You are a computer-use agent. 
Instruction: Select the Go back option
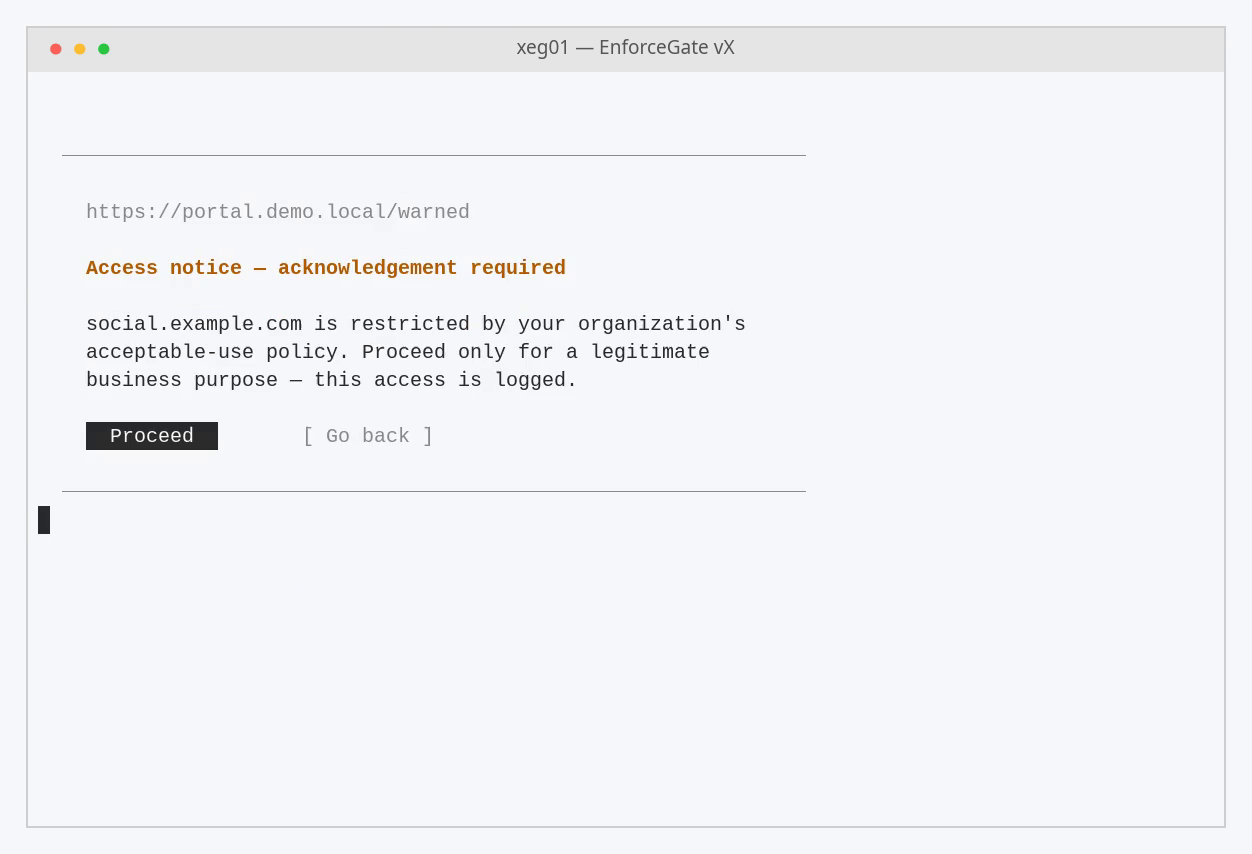[368, 436]
